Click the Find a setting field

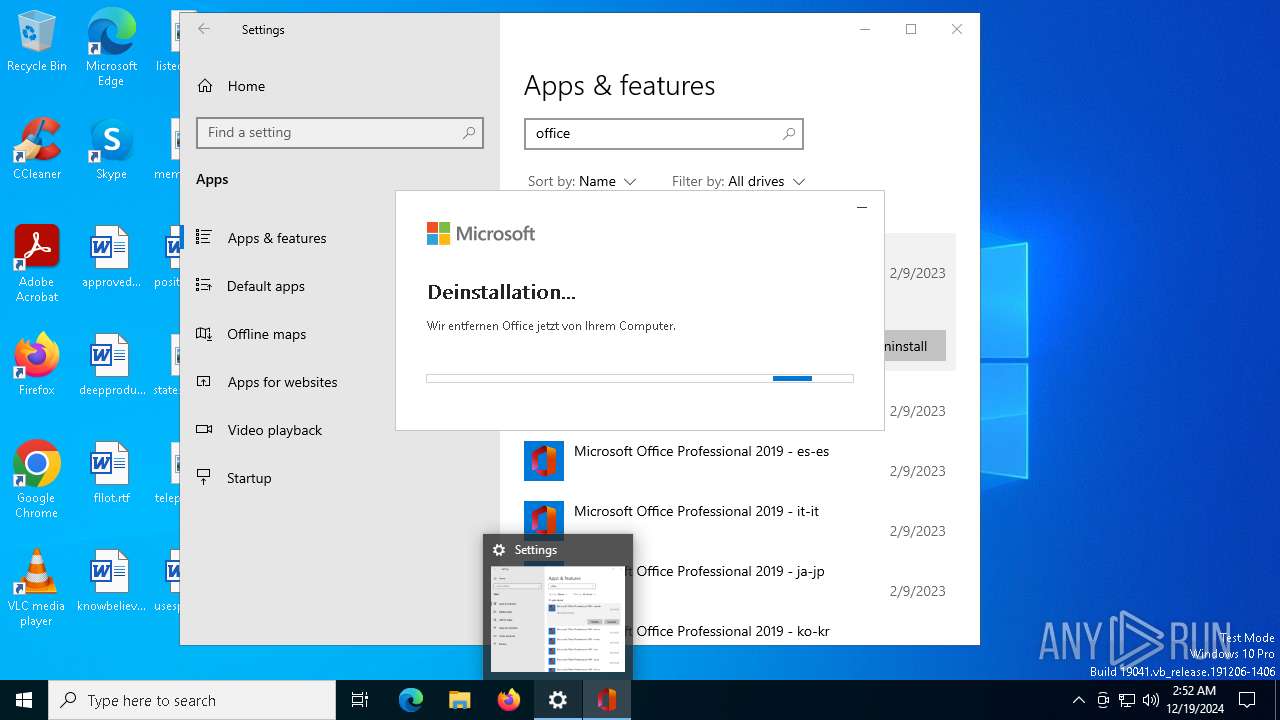340,133
